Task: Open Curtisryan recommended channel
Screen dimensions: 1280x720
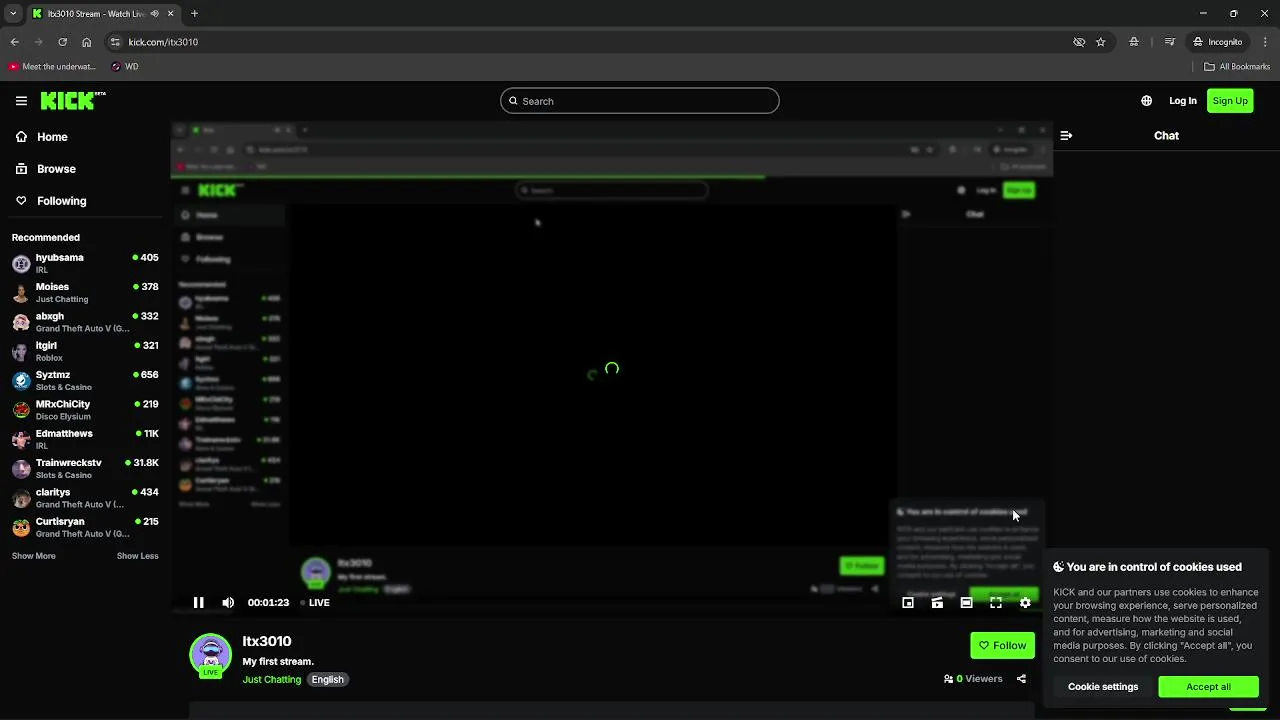Action: 85,527
